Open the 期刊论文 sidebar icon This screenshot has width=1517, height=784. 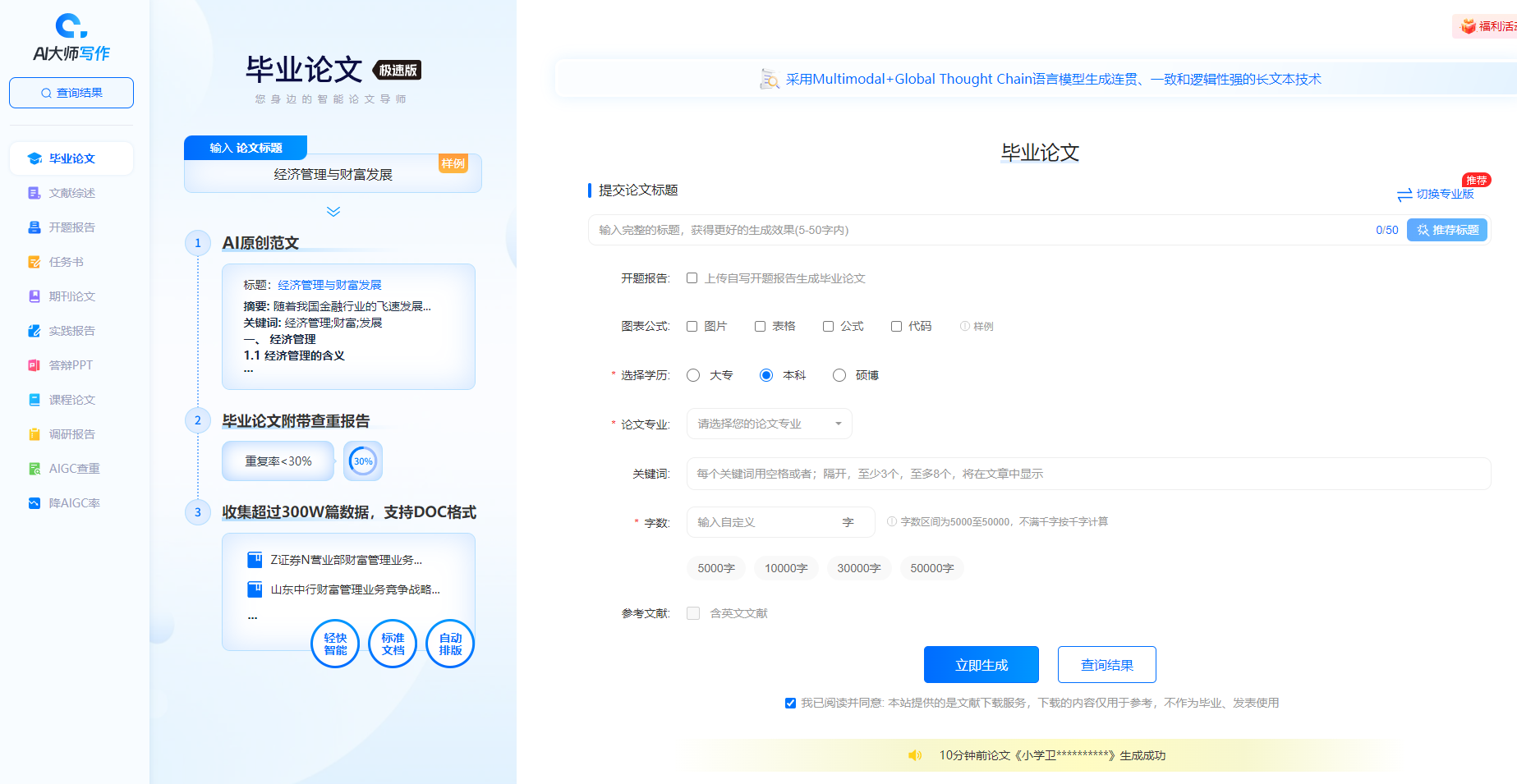34,296
